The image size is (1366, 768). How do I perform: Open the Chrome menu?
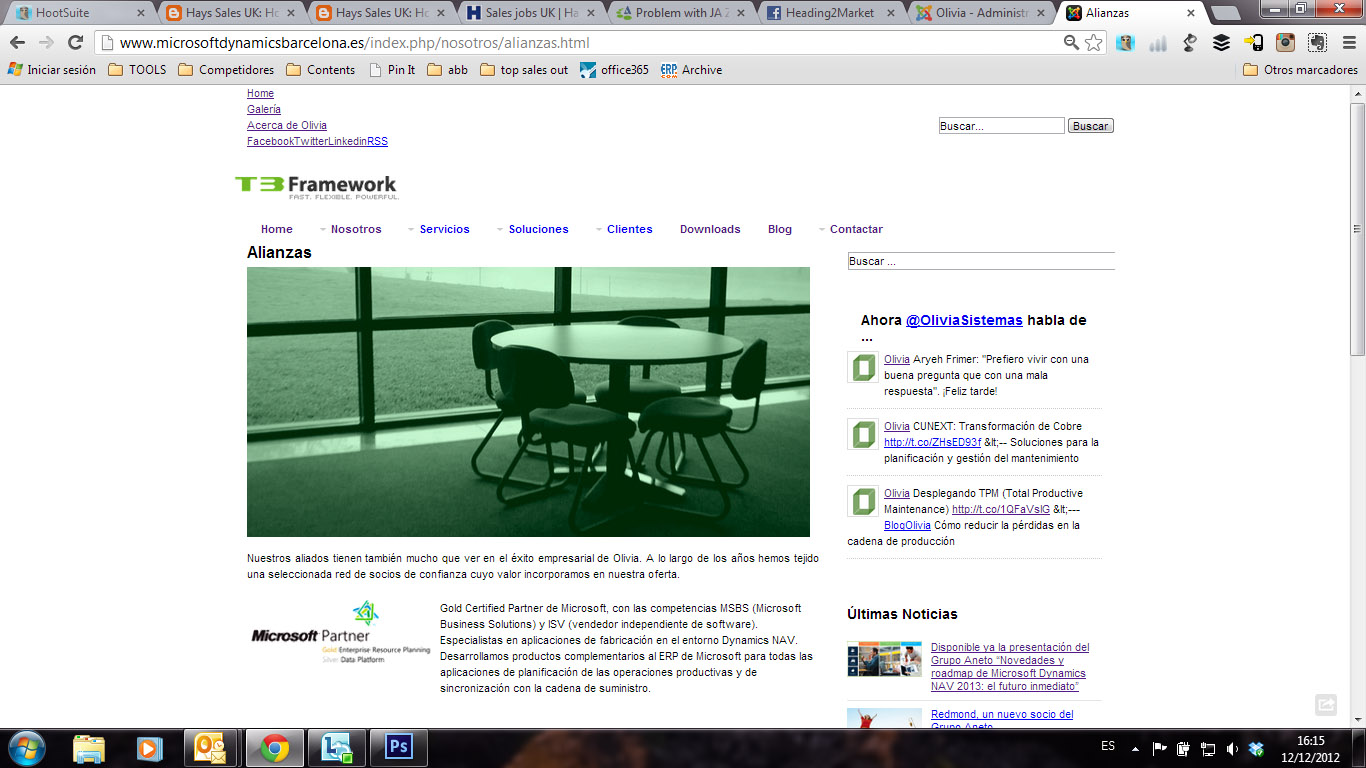[1347, 43]
